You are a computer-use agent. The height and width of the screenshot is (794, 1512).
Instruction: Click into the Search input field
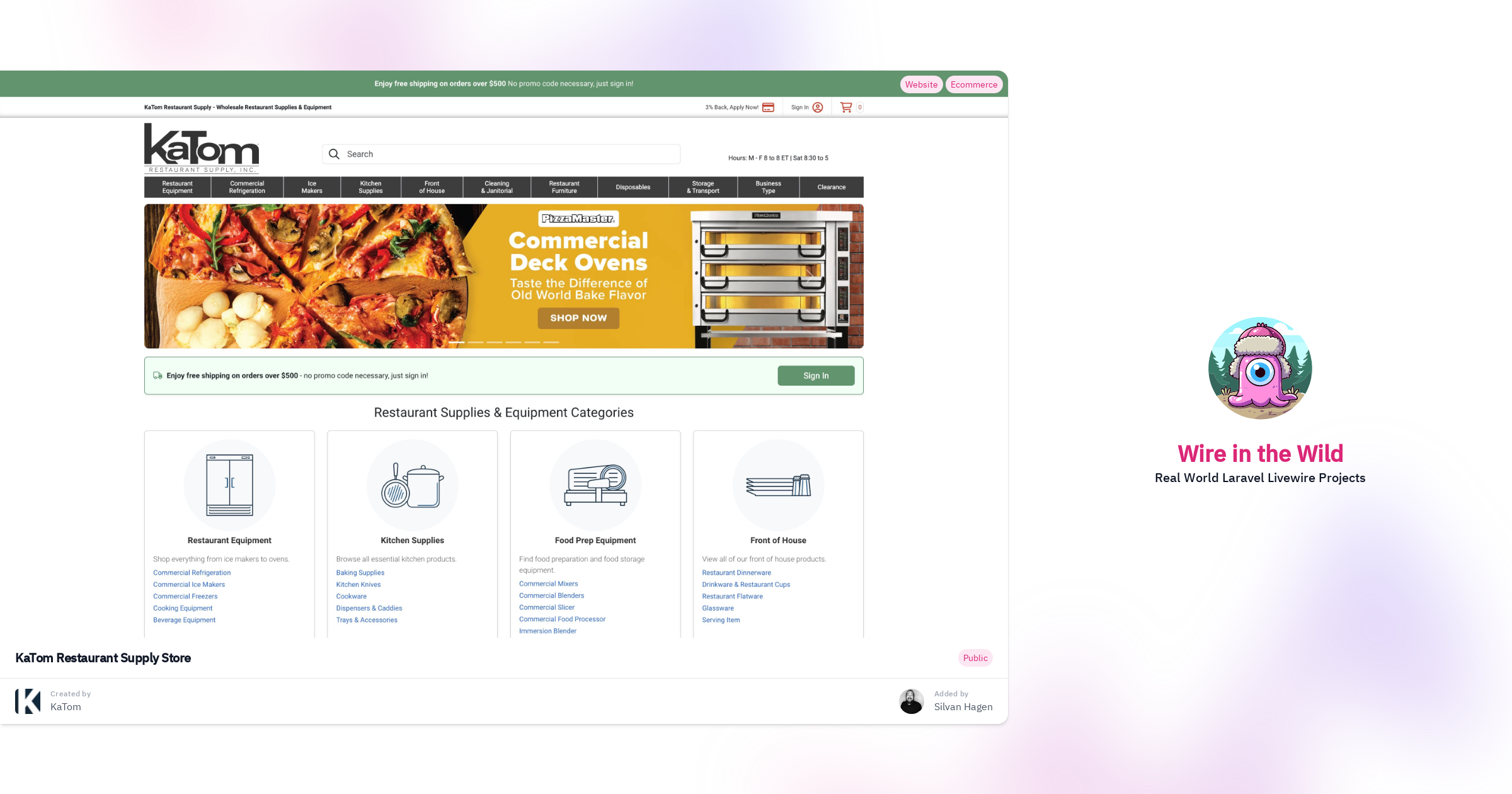click(510, 154)
